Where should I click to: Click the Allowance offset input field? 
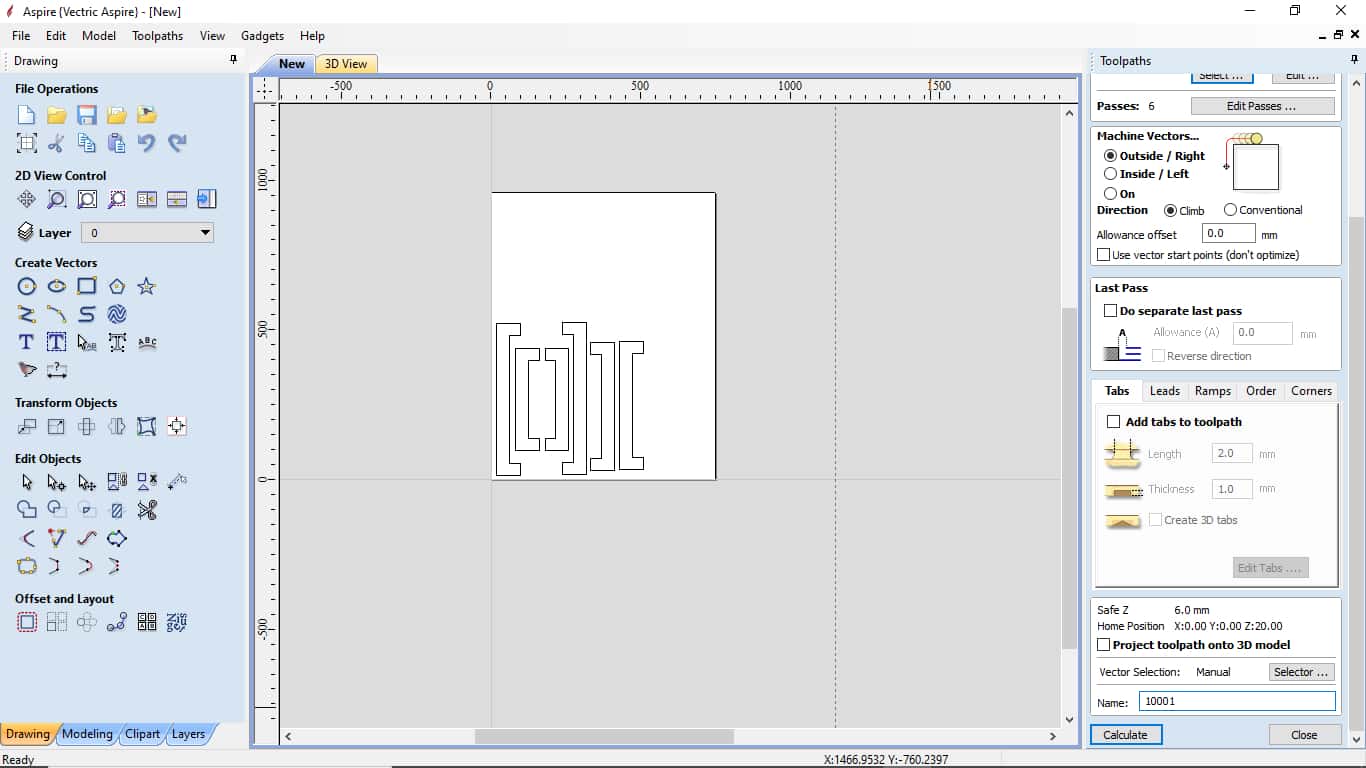1228,233
